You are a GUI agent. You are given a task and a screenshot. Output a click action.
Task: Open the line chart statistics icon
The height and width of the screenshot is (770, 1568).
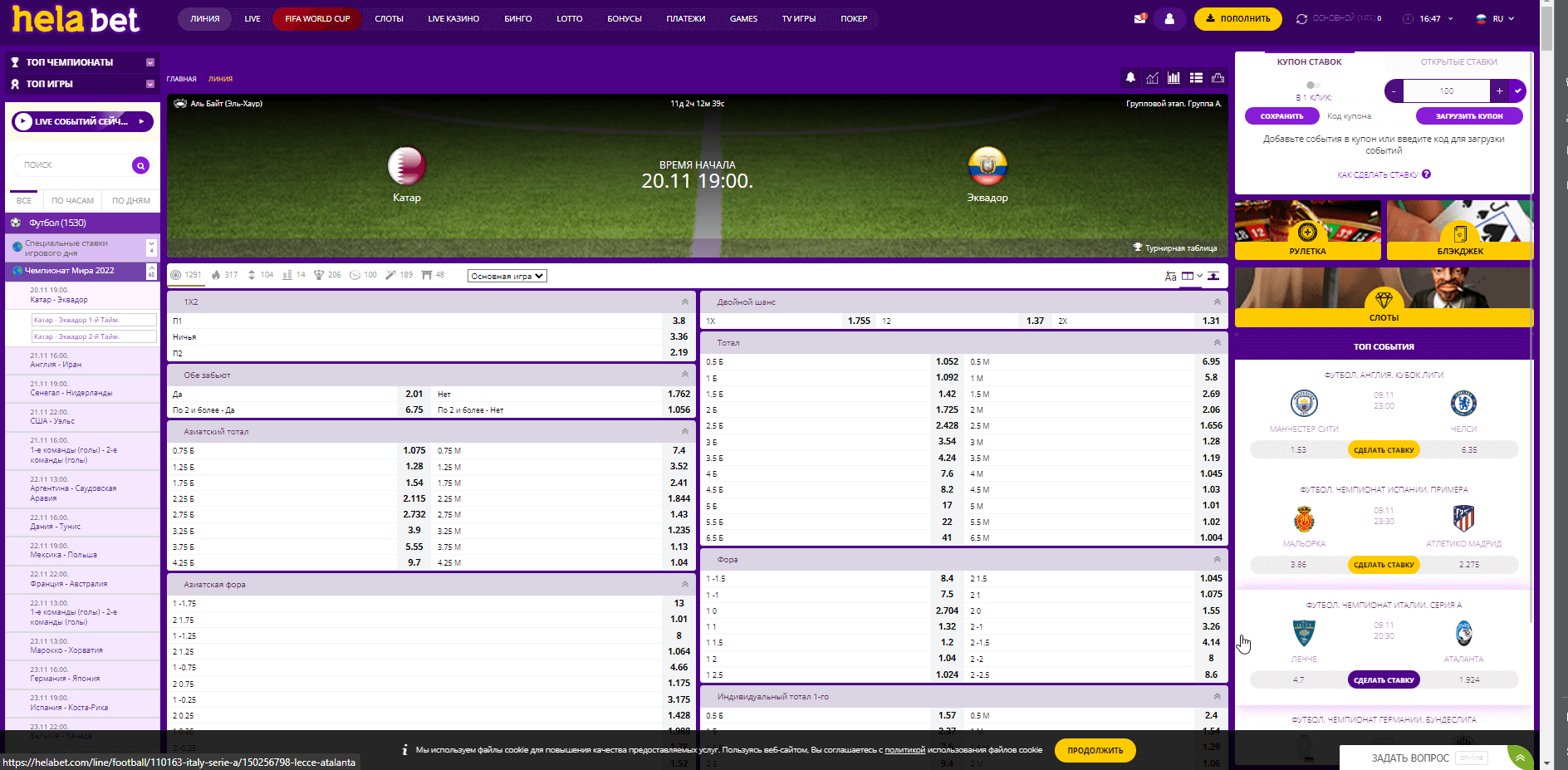click(x=1152, y=77)
